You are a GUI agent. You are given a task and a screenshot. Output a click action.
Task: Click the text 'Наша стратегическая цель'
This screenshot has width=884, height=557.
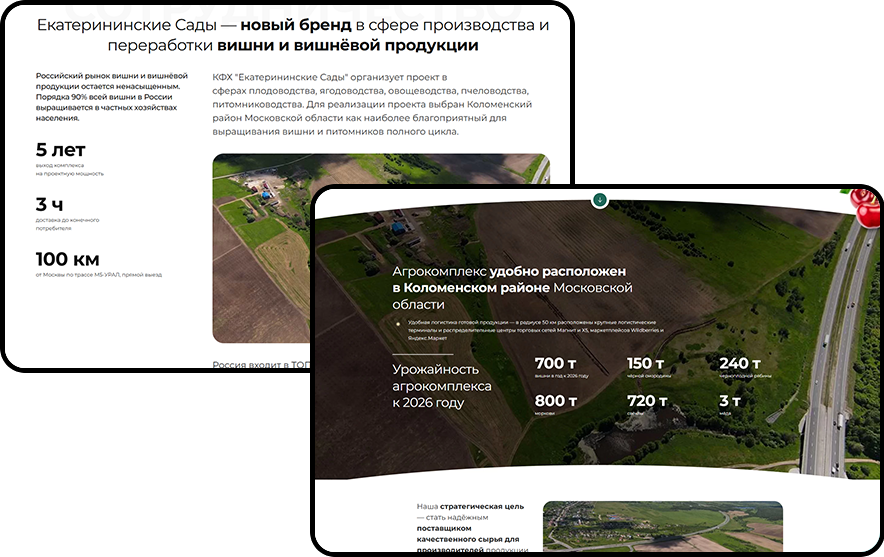[x=470, y=506]
